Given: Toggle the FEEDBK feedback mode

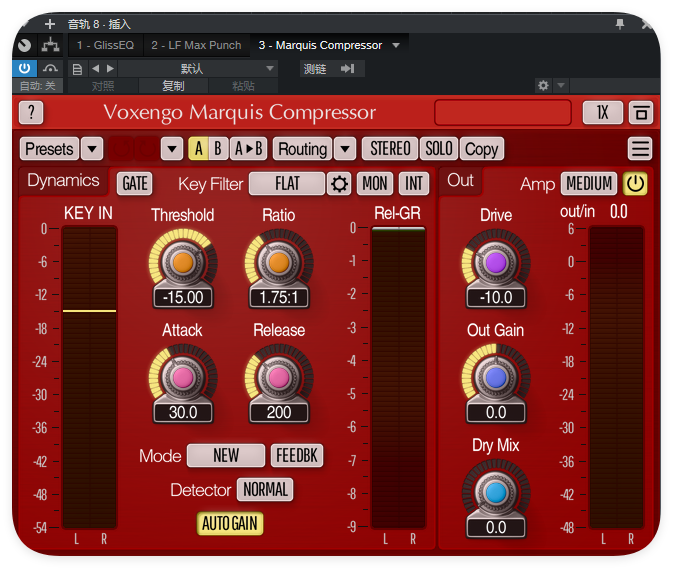Looking at the screenshot, I should 297,456.
